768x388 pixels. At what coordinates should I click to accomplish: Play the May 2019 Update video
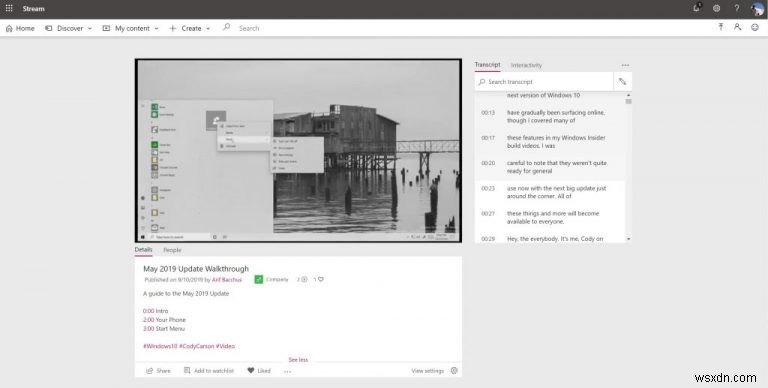click(298, 150)
